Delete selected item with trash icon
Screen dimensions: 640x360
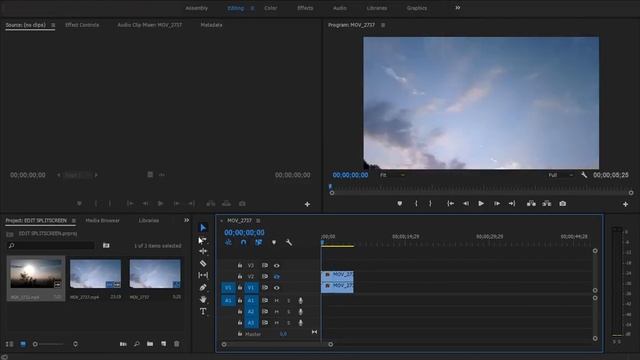click(x=177, y=344)
